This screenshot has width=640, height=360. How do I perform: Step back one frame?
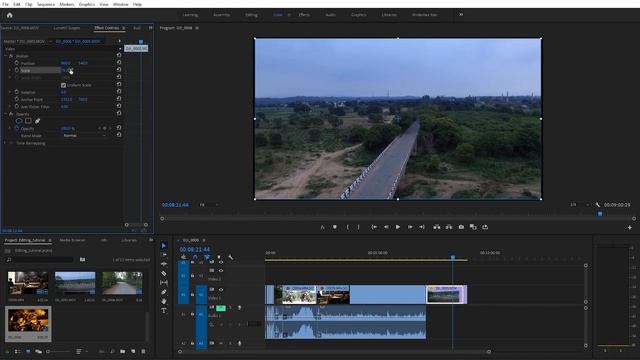pos(386,227)
